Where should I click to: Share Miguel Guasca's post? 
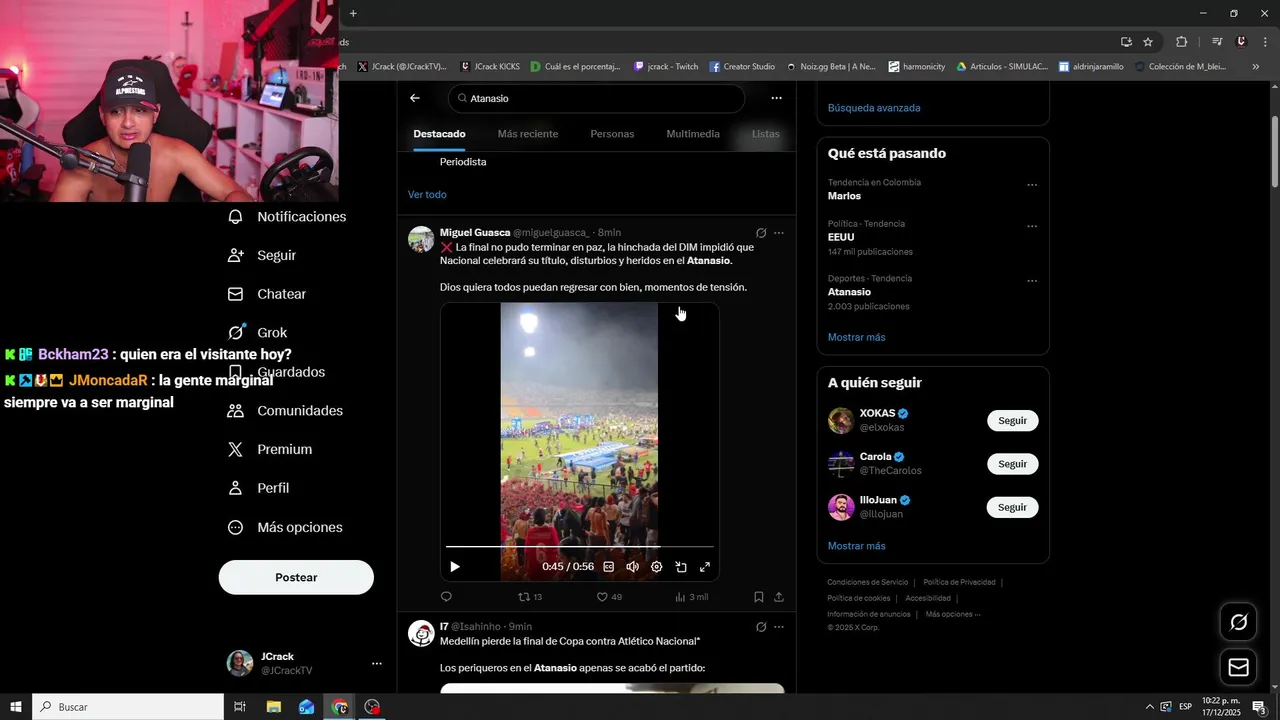pos(779,597)
